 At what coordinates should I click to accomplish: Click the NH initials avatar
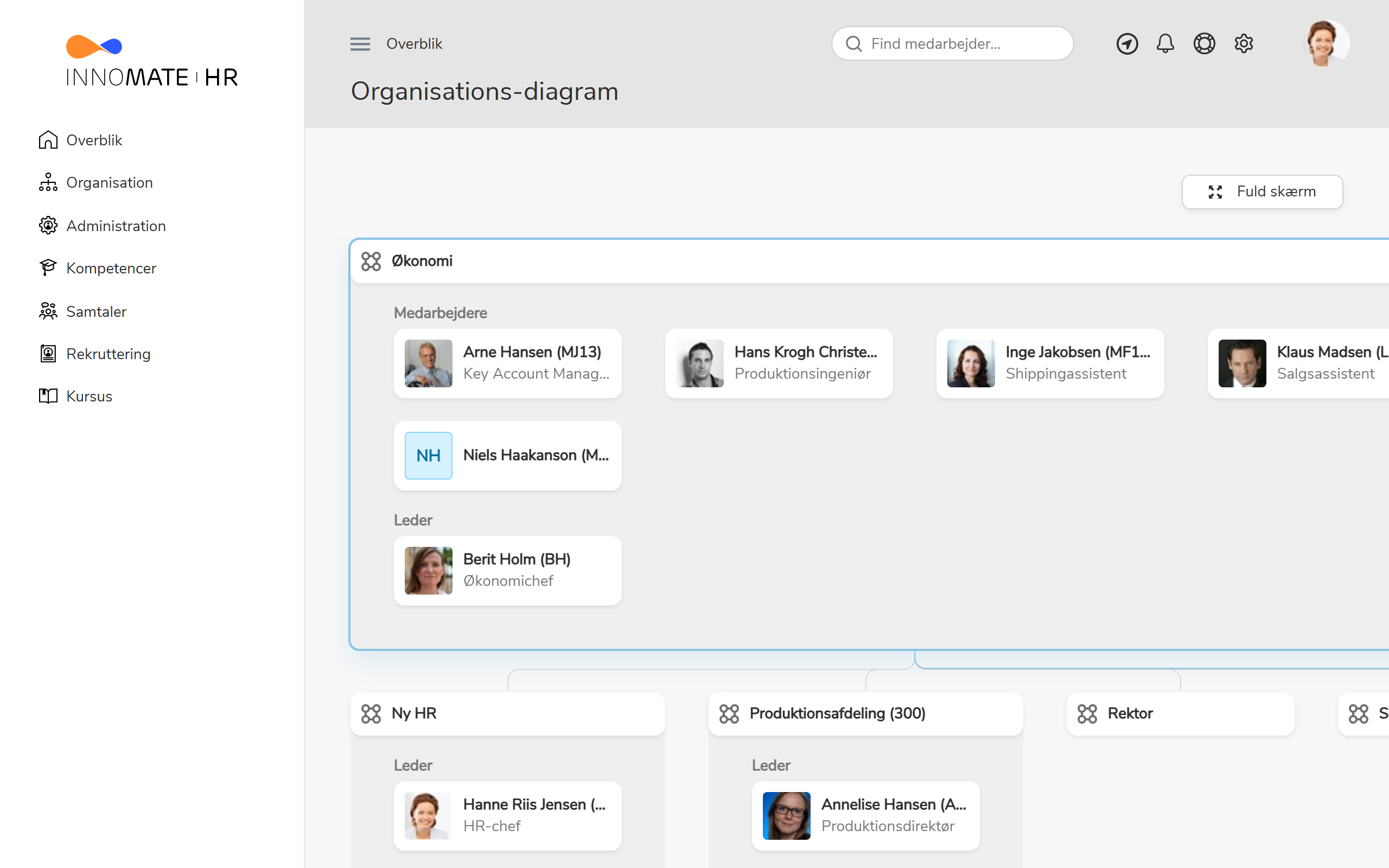click(428, 455)
